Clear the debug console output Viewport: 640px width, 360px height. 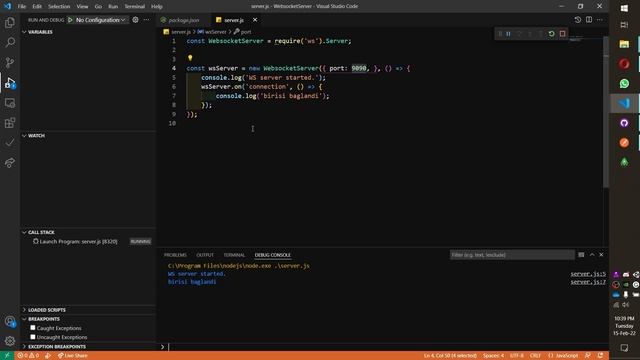(x=581, y=255)
